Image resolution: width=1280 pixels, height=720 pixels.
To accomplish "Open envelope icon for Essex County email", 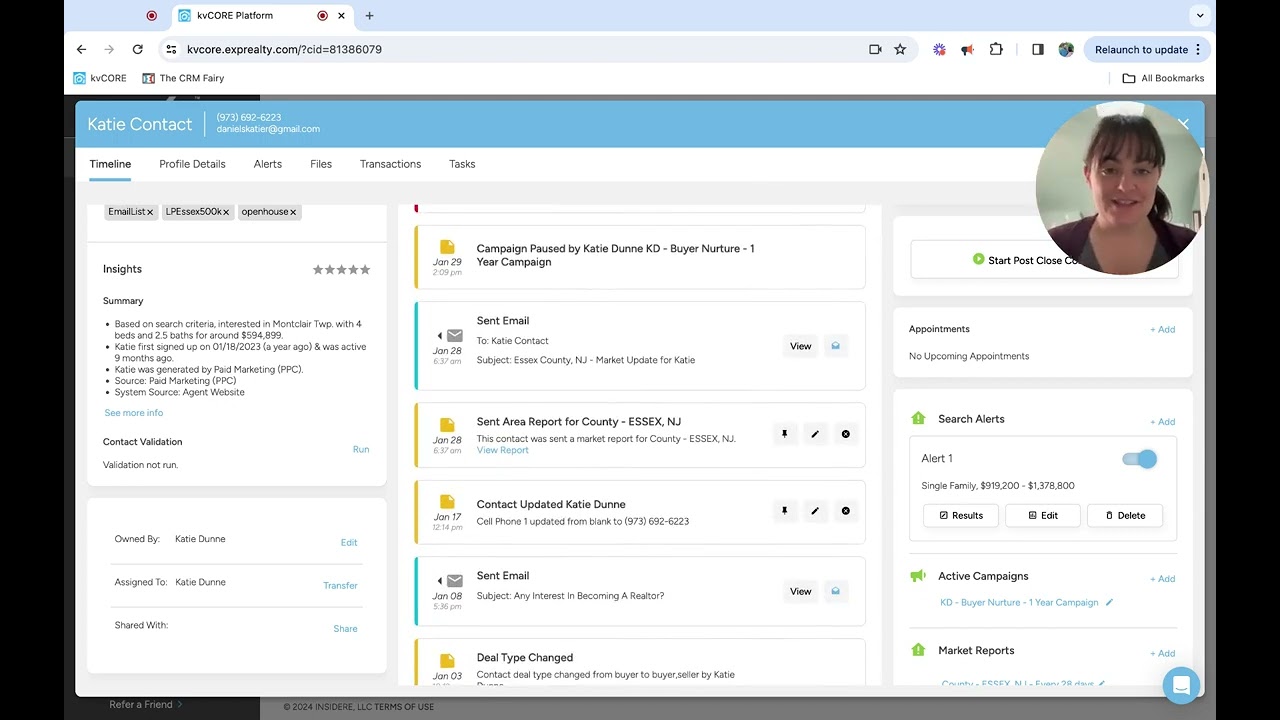I will pos(835,346).
